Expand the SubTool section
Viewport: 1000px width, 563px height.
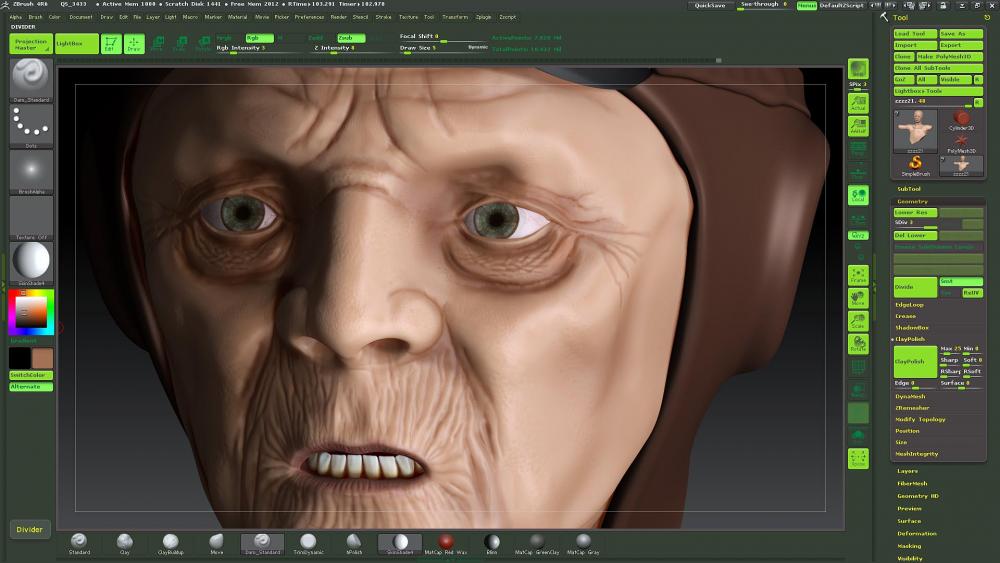click(x=909, y=189)
